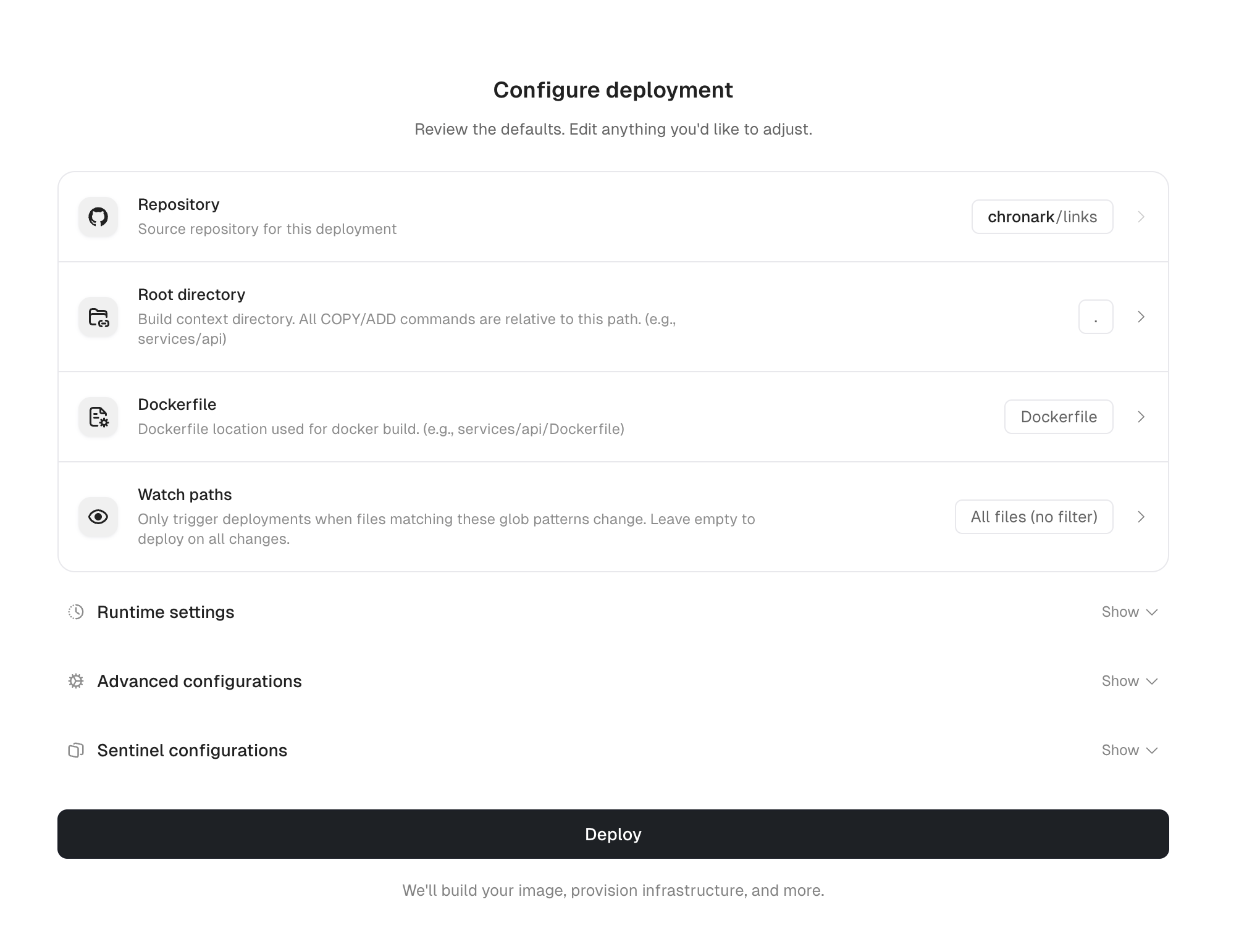Click the cube icon beside Sentinel configurations
The height and width of the screenshot is (952, 1239).
click(x=75, y=750)
